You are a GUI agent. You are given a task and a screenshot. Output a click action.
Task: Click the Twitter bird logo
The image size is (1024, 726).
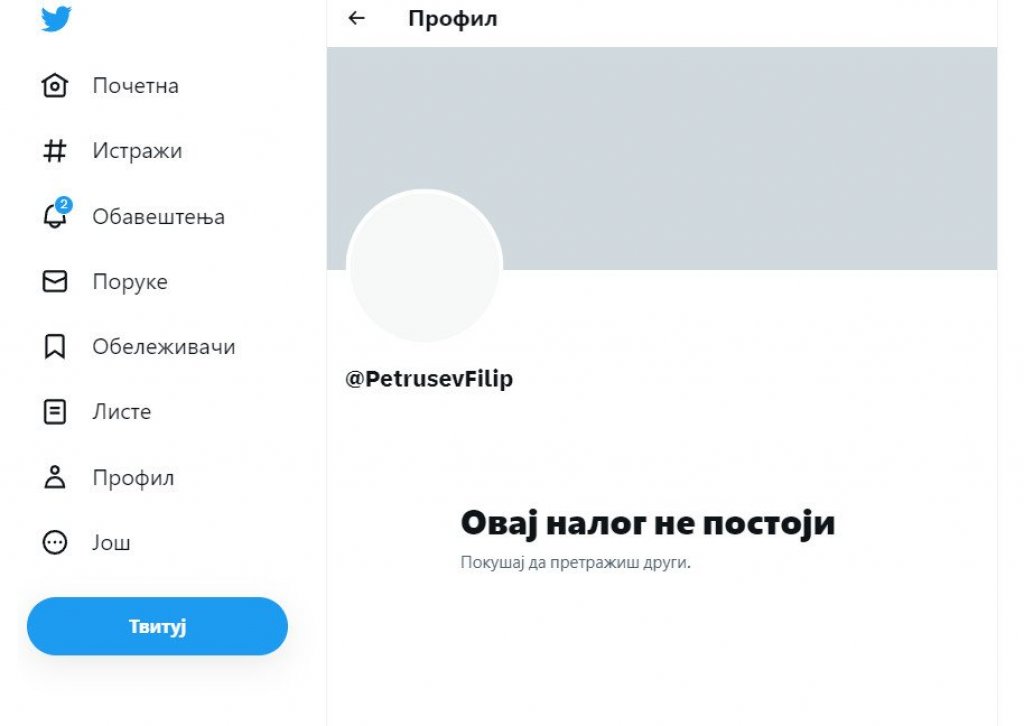click(56, 18)
